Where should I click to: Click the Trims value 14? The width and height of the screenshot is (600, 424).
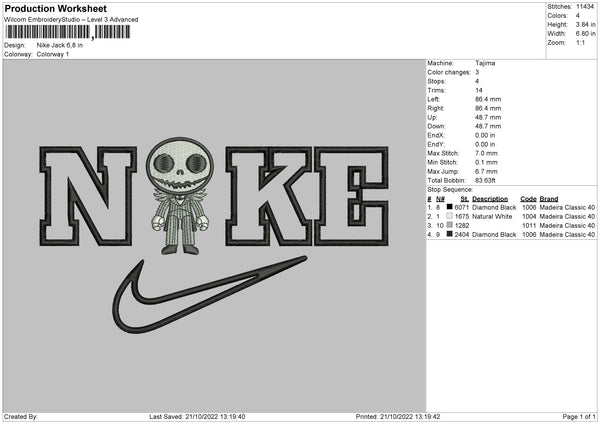tap(479, 90)
